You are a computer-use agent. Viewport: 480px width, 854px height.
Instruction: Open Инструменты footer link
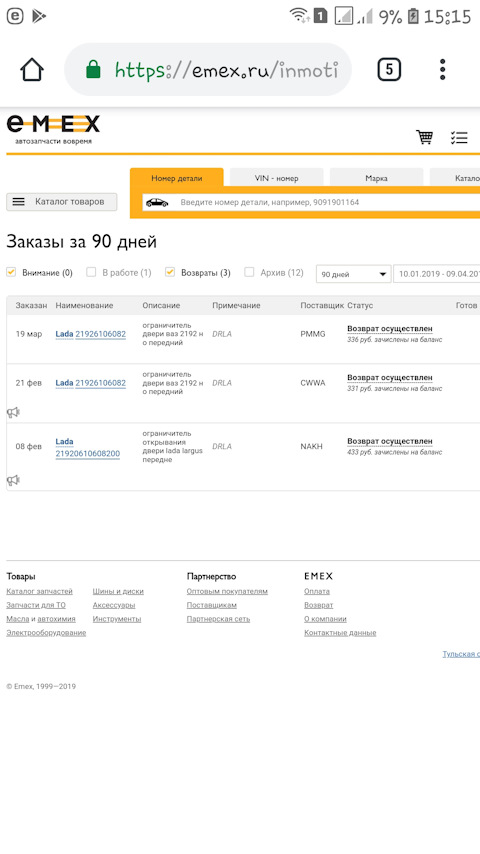[x=117, y=619]
